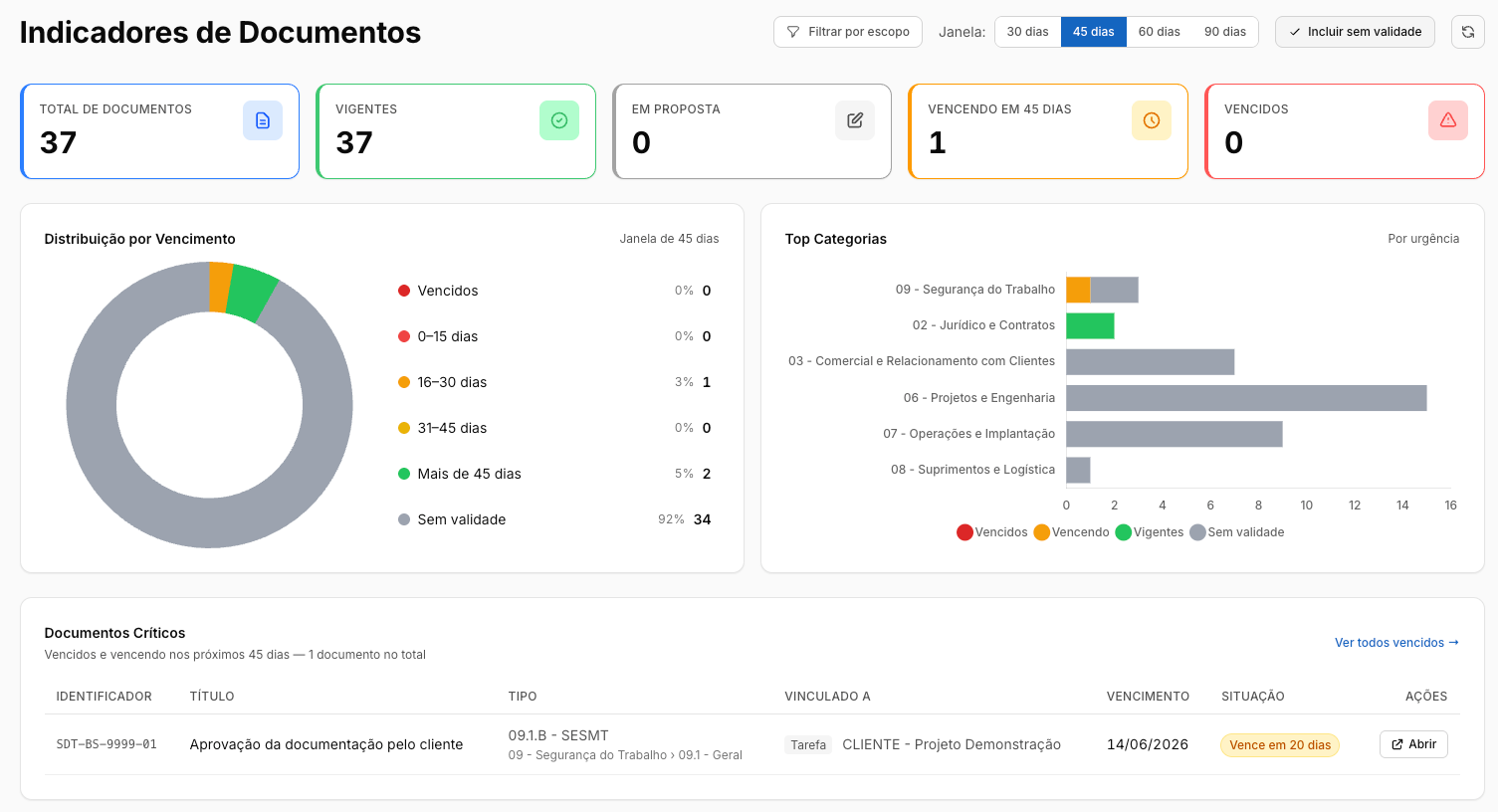The width and height of the screenshot is (1498, 812).
Task: Click the green Jurídico e Contratos bar
Action: 1090,325
